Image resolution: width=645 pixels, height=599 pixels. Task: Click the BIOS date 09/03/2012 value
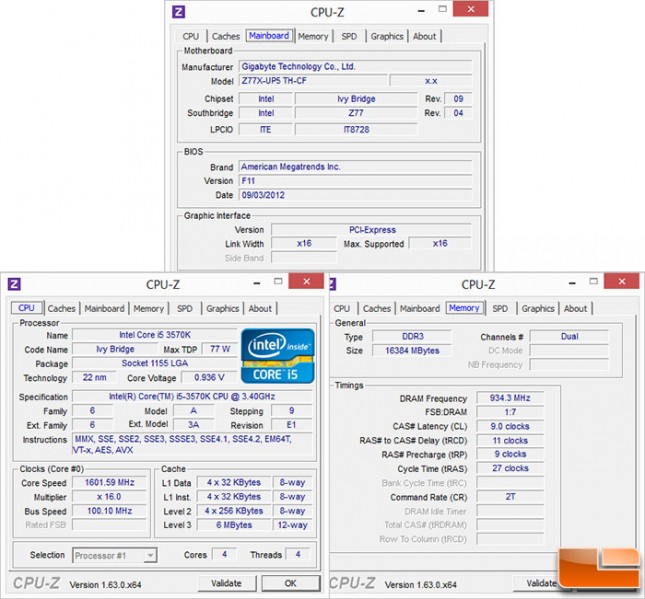(355, 195)
